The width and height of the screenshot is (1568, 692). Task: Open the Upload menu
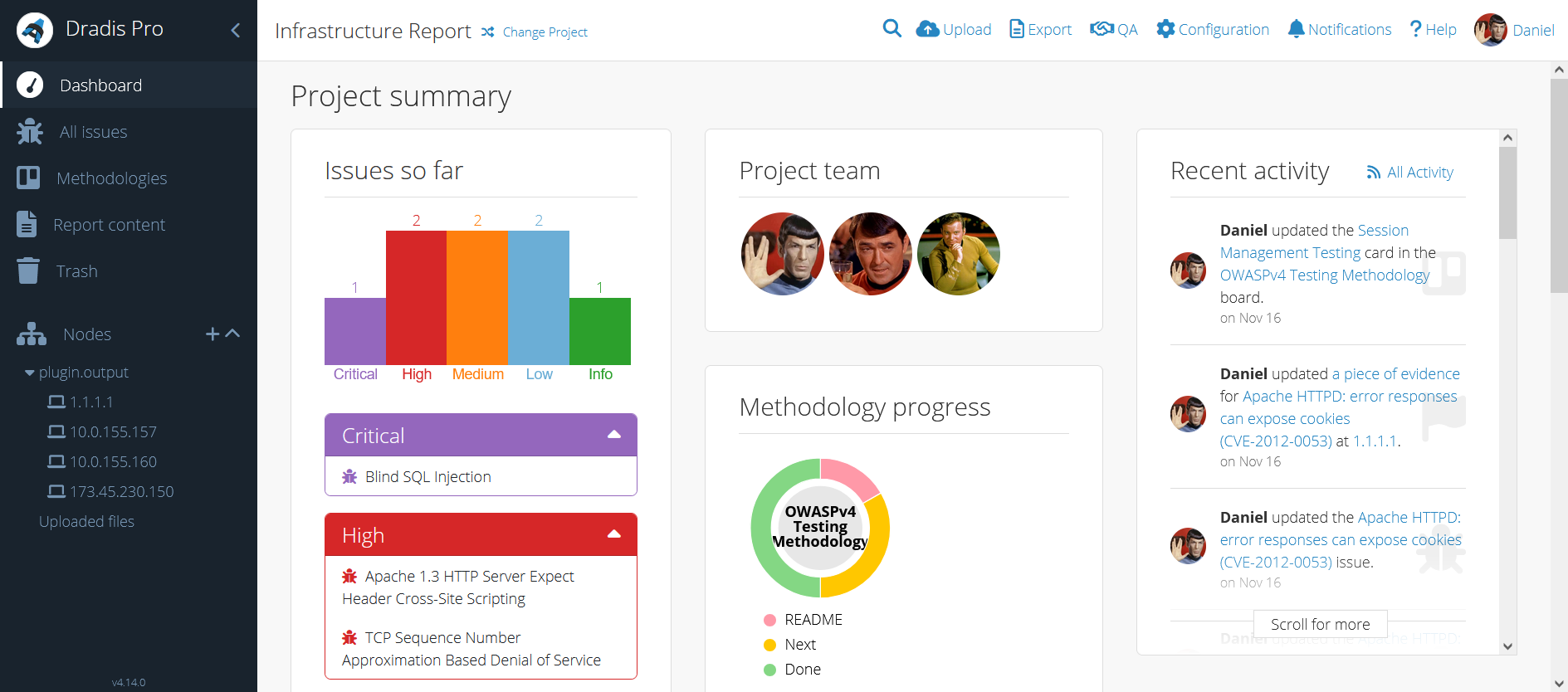point(954,29)
